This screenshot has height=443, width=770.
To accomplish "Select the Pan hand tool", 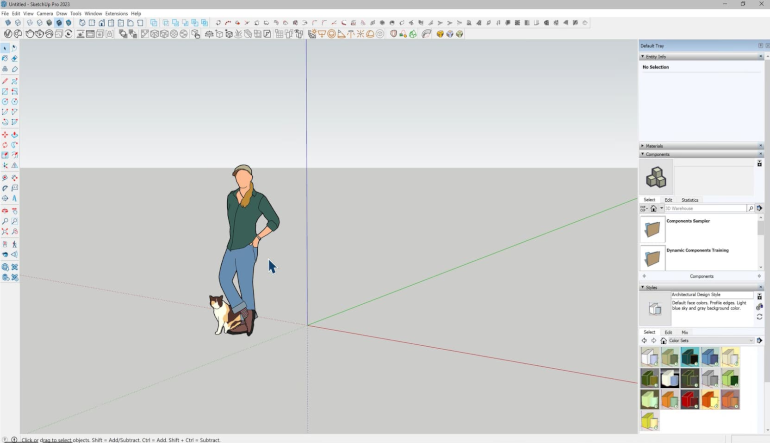I will point(14,211).
